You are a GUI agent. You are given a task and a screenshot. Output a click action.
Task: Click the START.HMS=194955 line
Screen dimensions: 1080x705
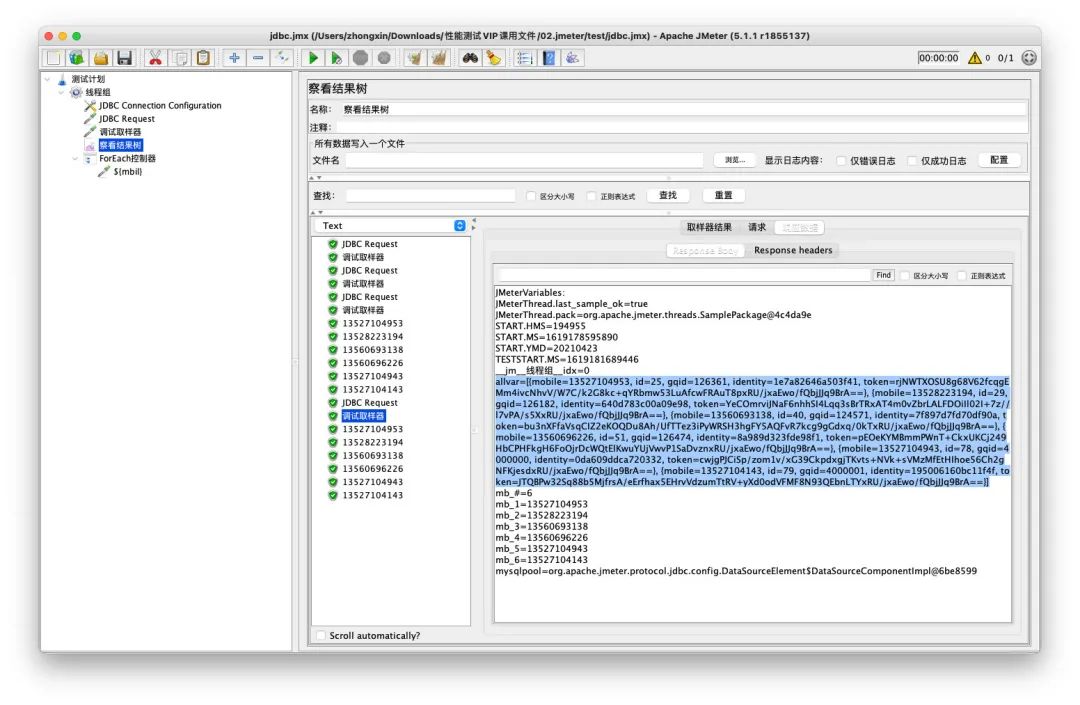[540, 326]
